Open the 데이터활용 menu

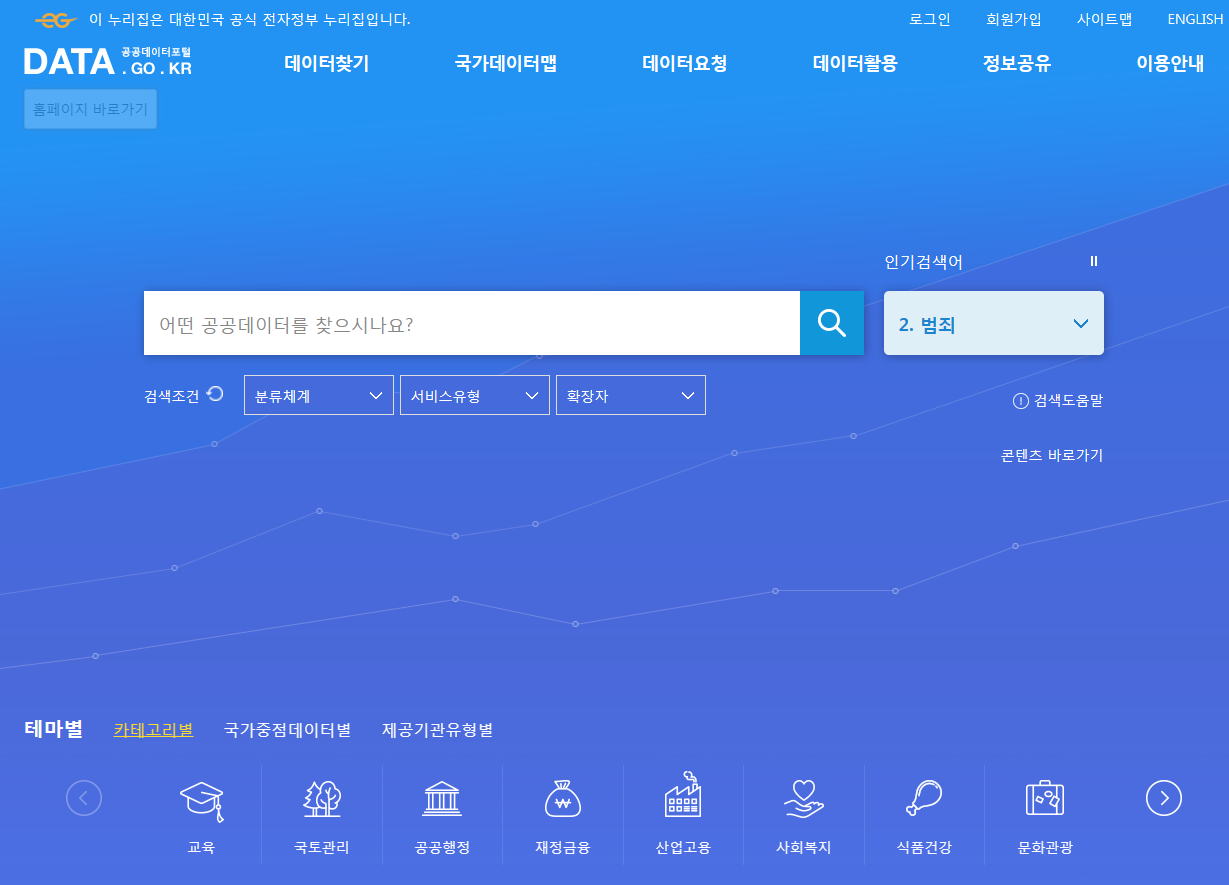[x=856, y=64]
